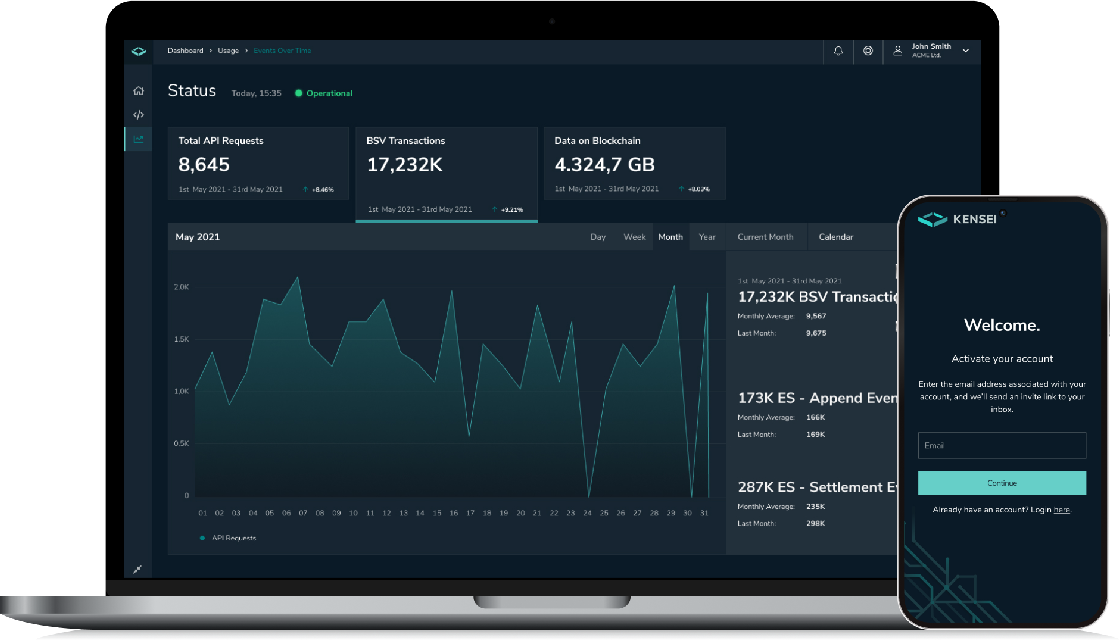Image resolution: width=1119 pixels, height=640 pixels.
Task: Select the BSV Transactions card
Action: click(447, 174)
